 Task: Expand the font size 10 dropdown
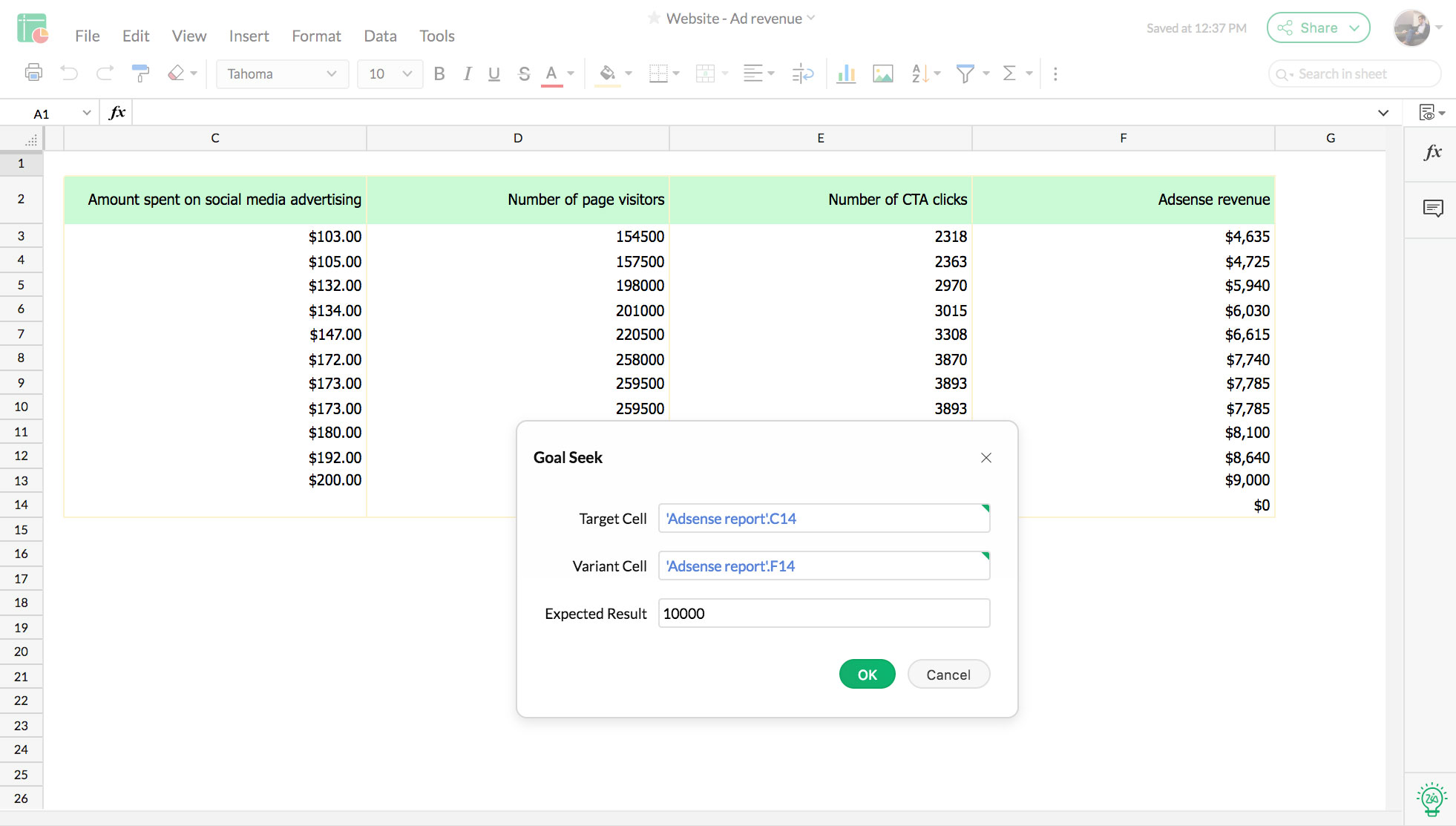click(407, 73)
